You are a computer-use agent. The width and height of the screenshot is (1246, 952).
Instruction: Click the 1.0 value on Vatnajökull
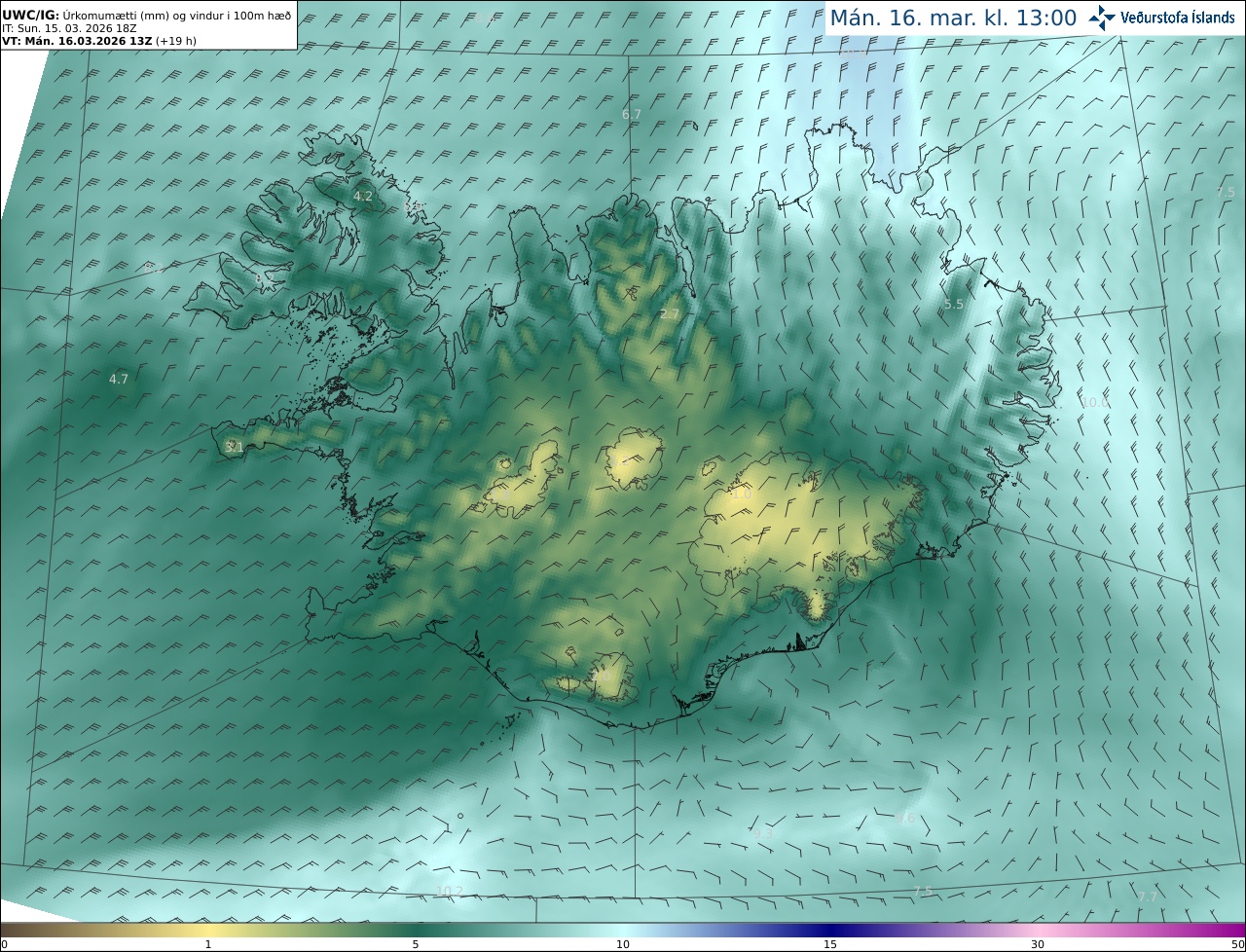point(742,494)
